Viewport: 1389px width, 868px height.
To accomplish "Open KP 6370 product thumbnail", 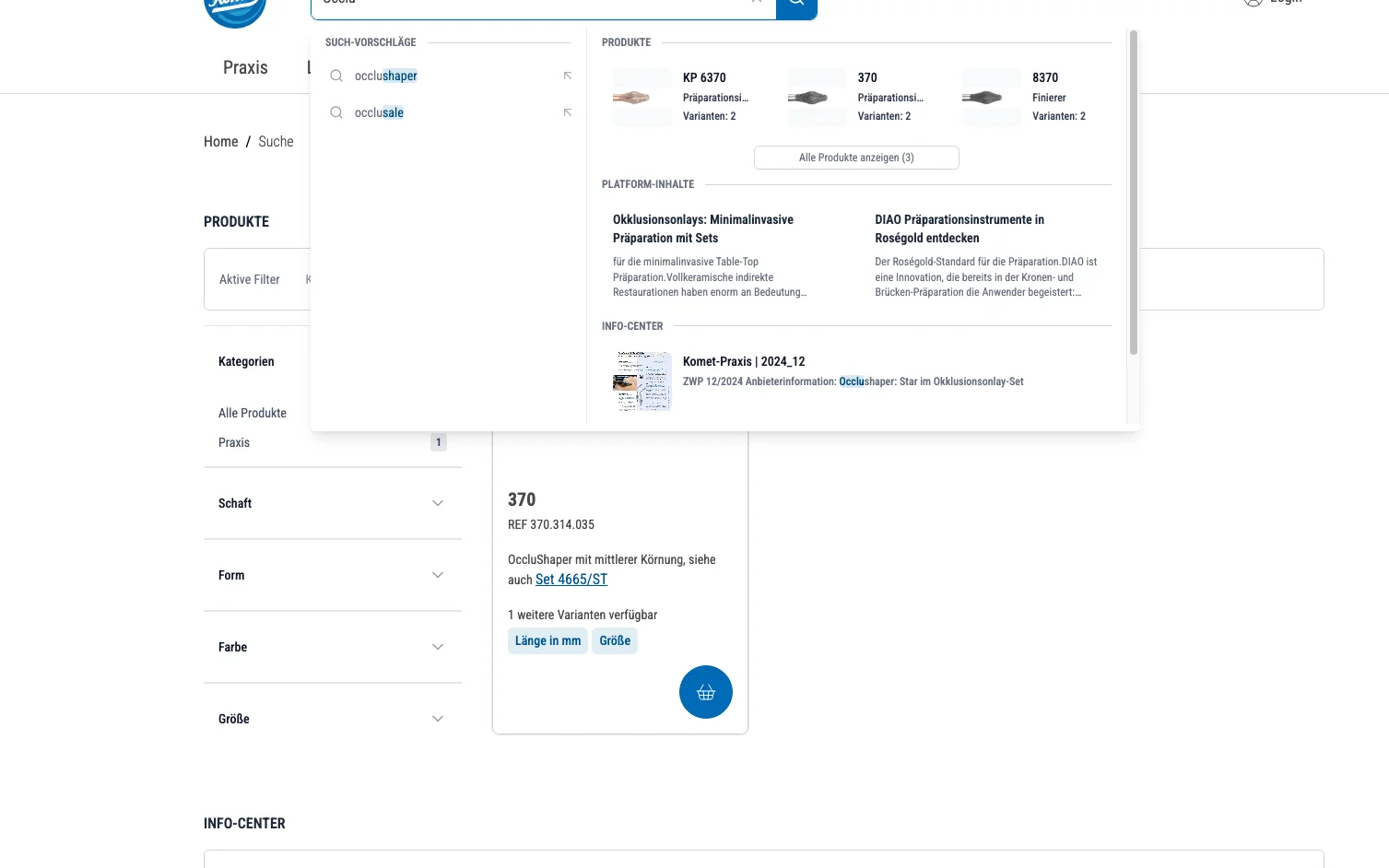I will (642, 98).
